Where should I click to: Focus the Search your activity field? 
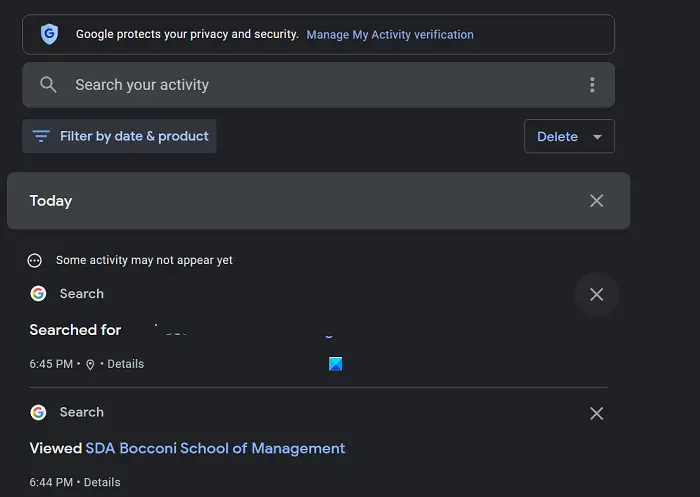coord(318,85)
